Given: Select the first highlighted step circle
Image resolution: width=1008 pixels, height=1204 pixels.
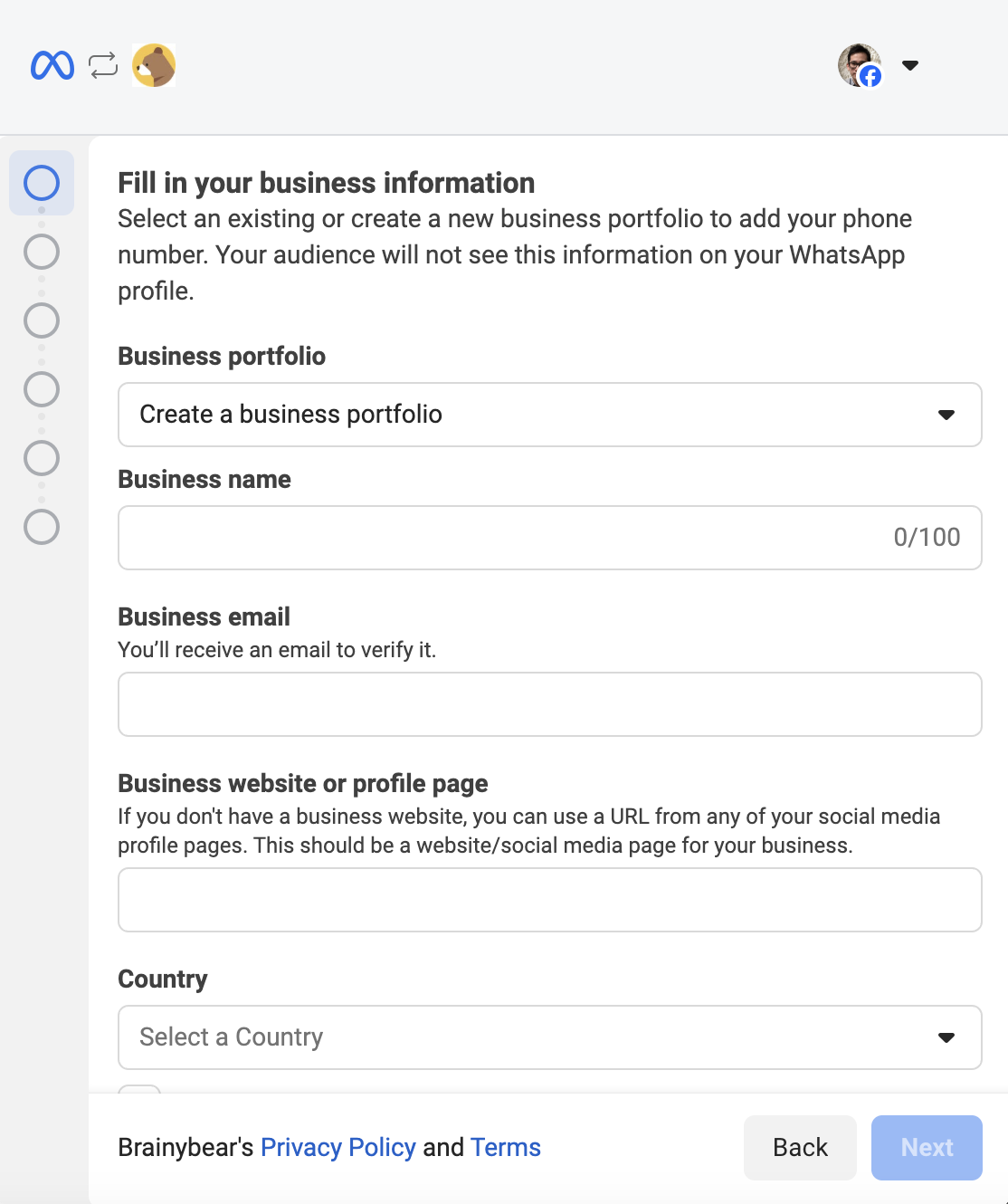Looking at the screenshot, I should coord(42,183).
